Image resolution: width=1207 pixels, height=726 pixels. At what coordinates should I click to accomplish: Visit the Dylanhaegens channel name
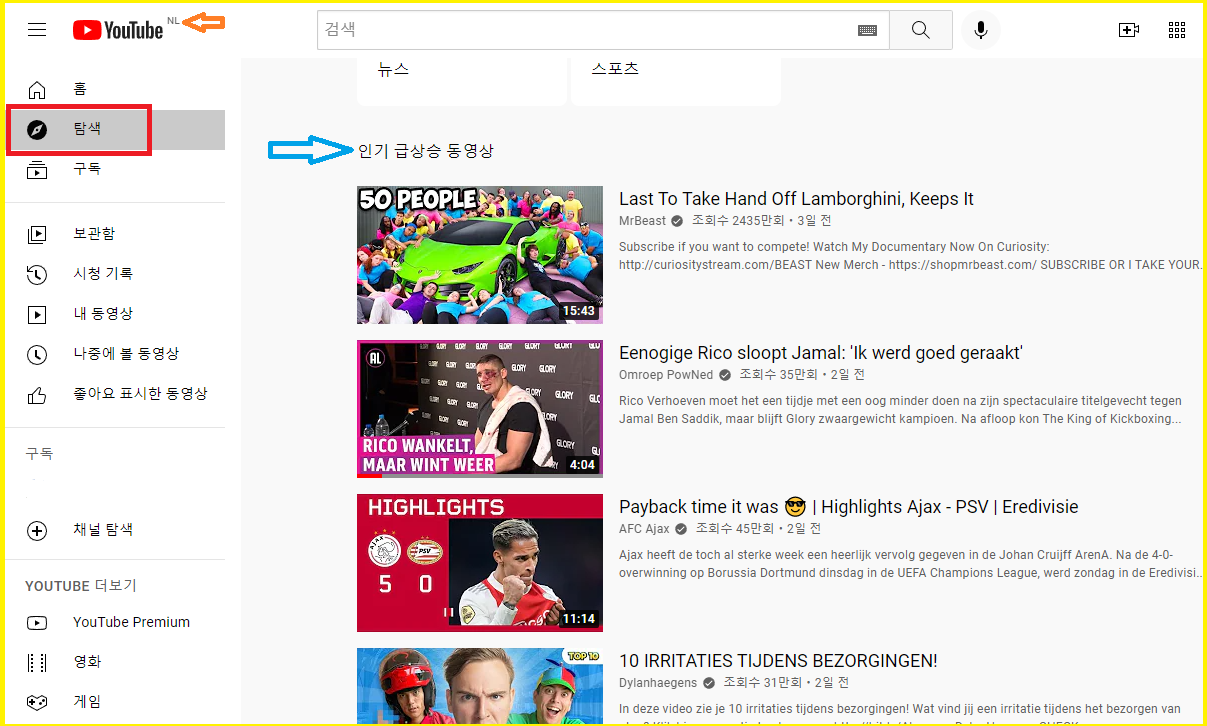tap(658, 683)
